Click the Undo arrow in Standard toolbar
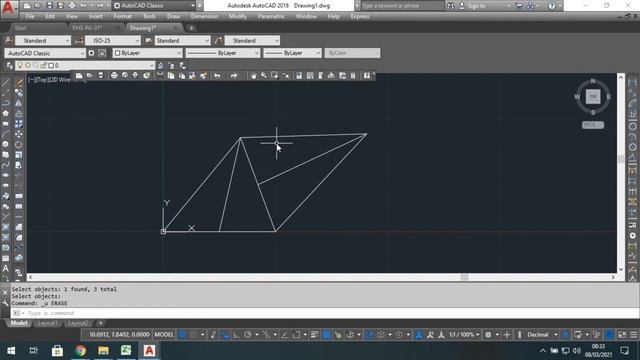640x360 pixels. point(217,76)
